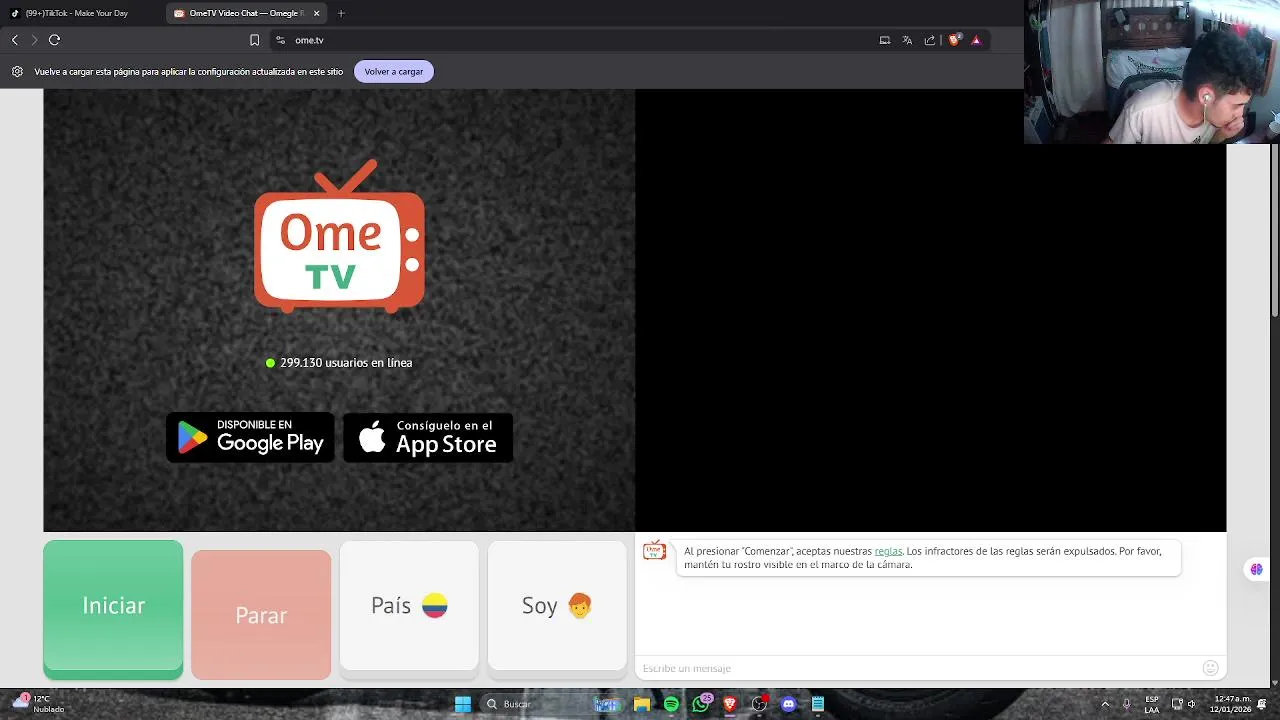Click the Parar button

click(x=261, y=615)
